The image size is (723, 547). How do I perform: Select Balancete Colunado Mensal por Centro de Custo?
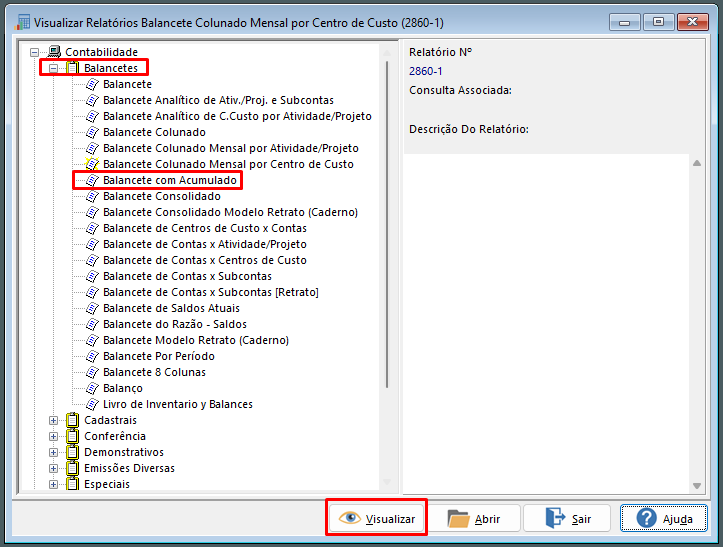click(228, 164)
